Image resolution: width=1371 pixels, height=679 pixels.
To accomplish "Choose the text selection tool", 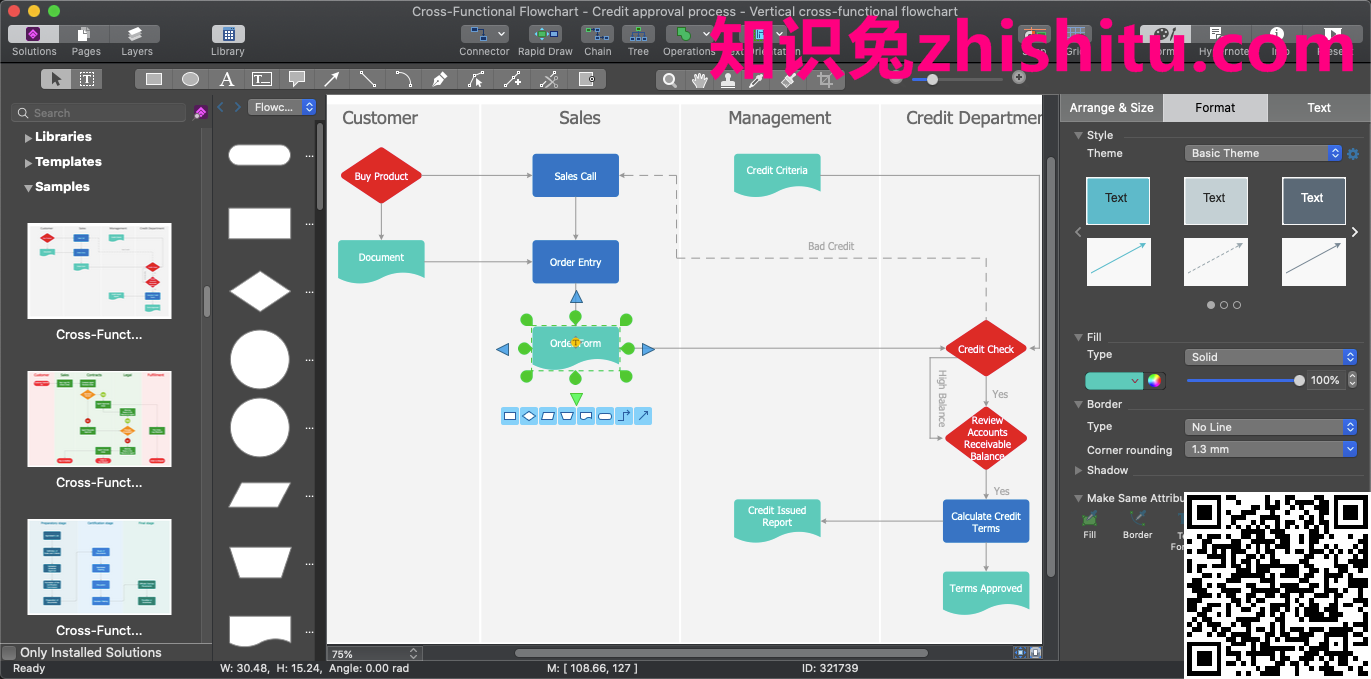I will click(x=87, y=79).
